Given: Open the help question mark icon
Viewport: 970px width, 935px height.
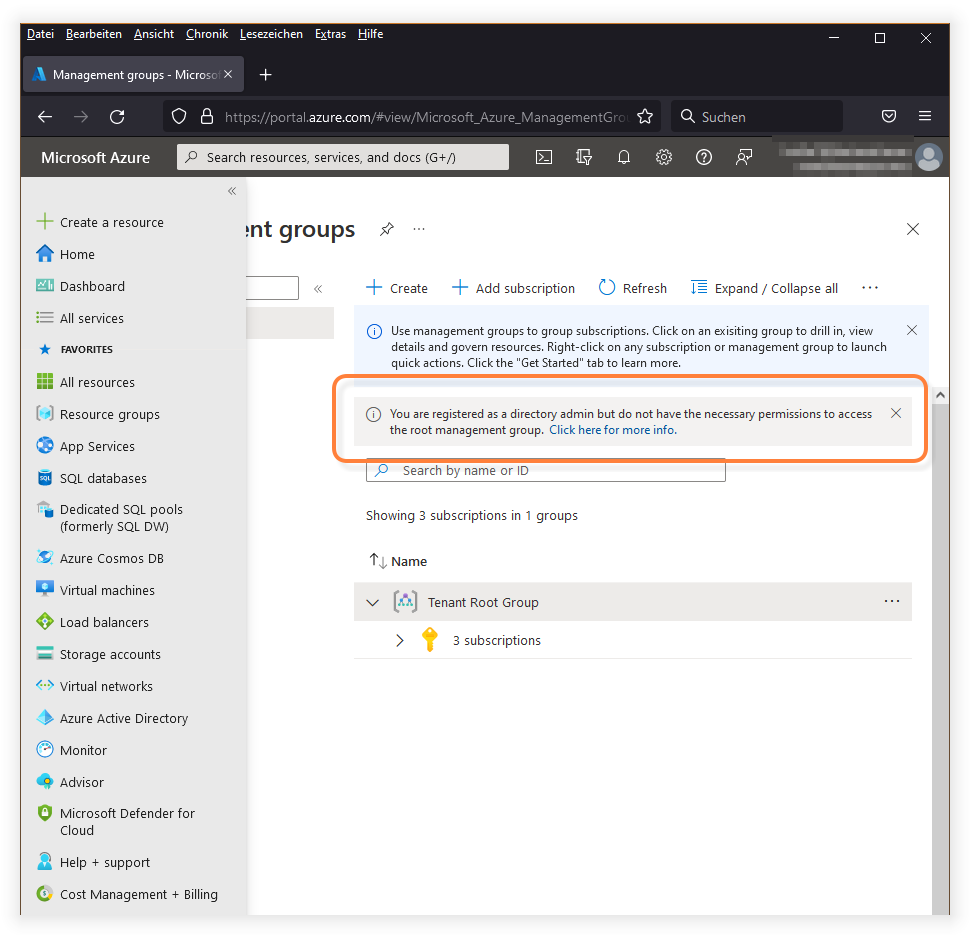Looking at the screenshot, I should tap(703, 157).
